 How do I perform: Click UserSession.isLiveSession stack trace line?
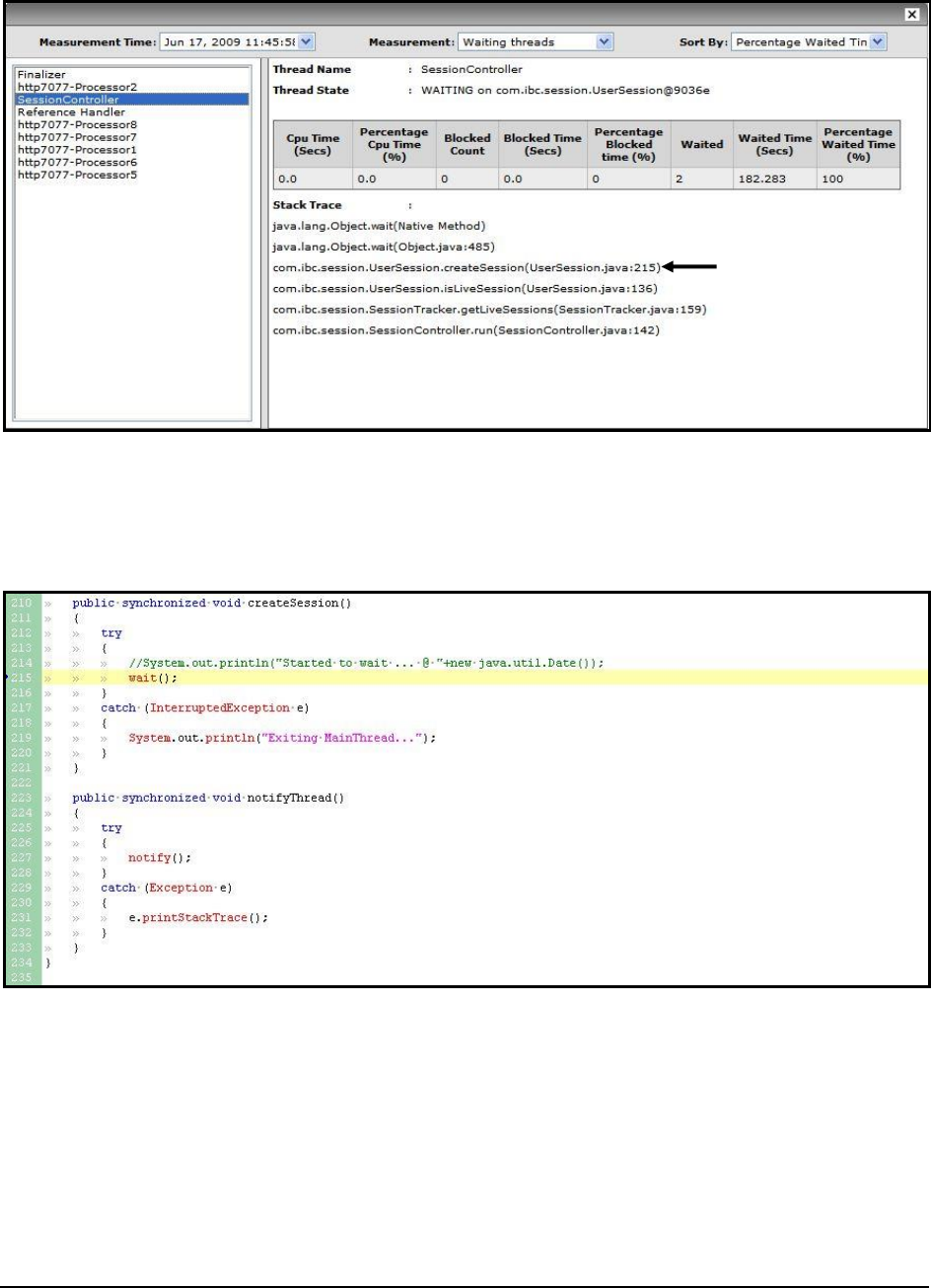465,288
